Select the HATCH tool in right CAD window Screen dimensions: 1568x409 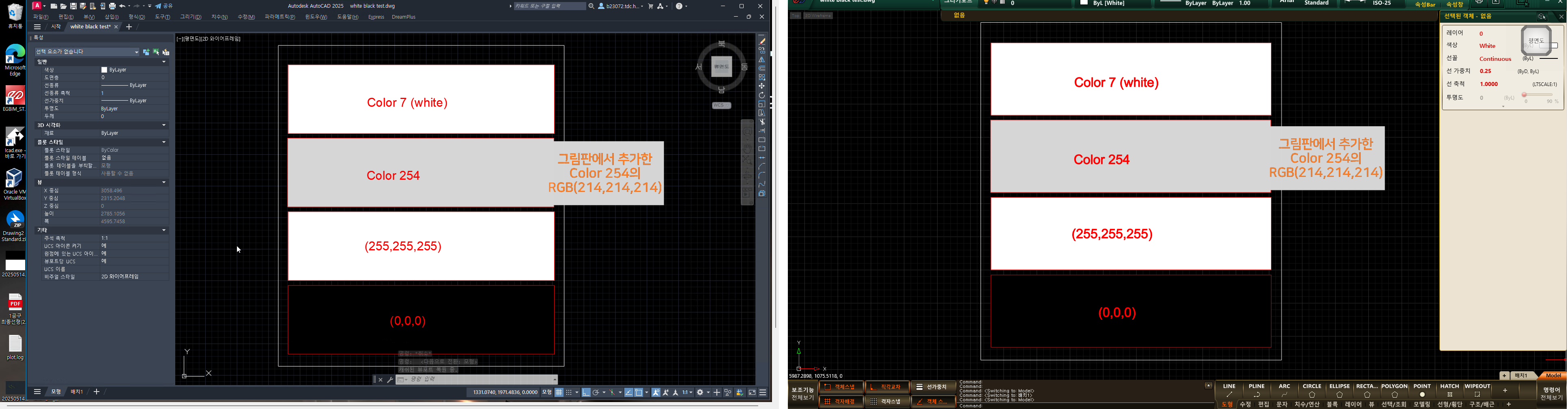(x=1449, y=390)
